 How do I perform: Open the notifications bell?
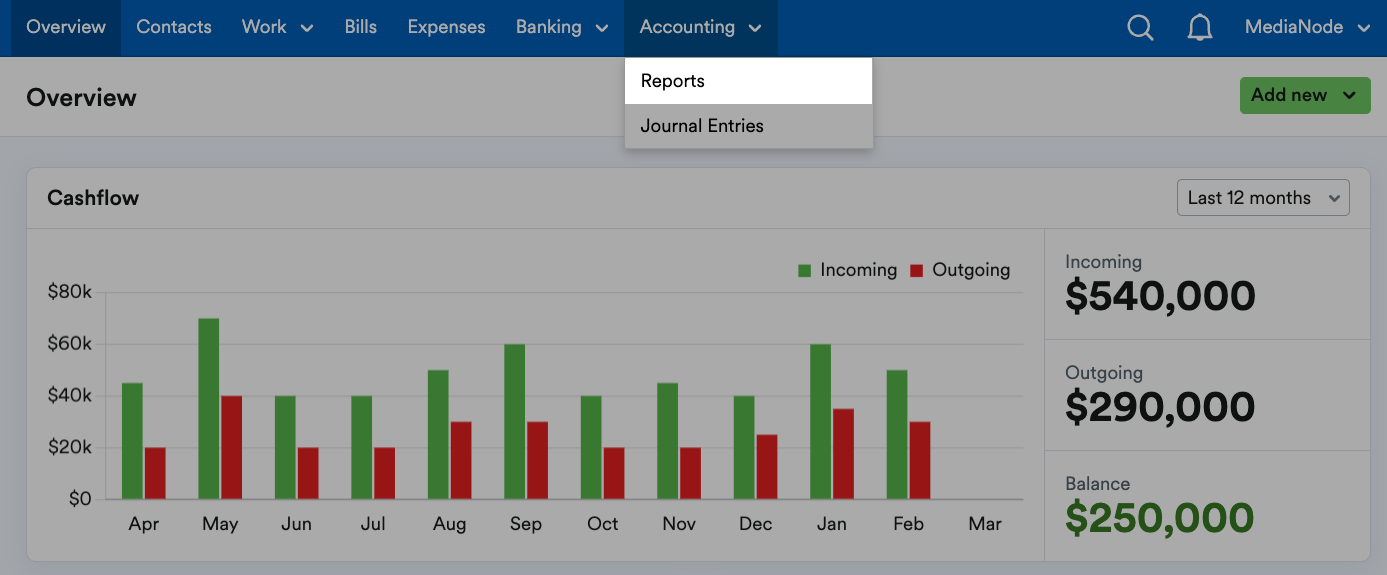pyautogui.click(x=1199, y=28)
